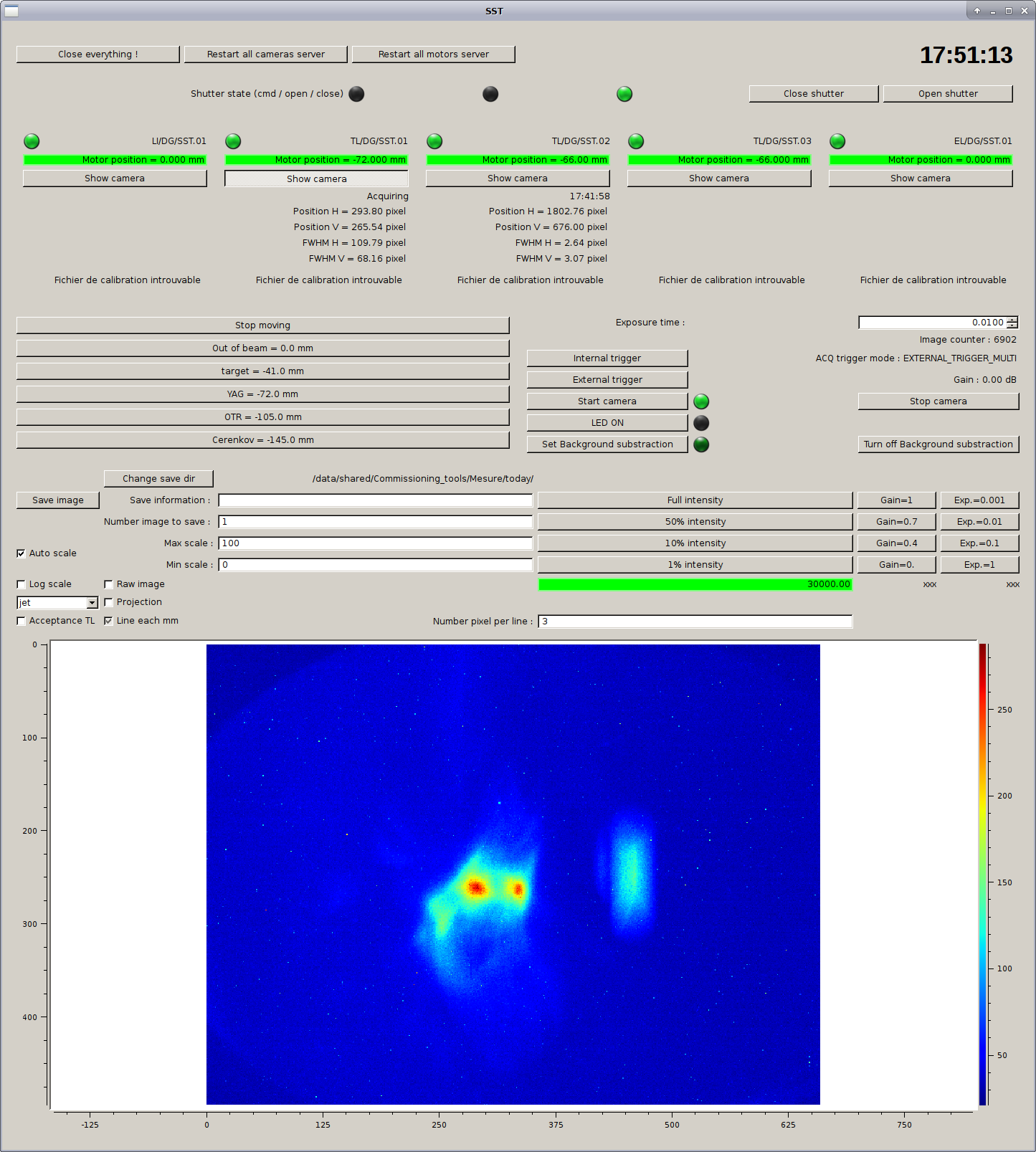
Task: Move screen to YAG = -72.0 mm
Action: coord(262,394)
